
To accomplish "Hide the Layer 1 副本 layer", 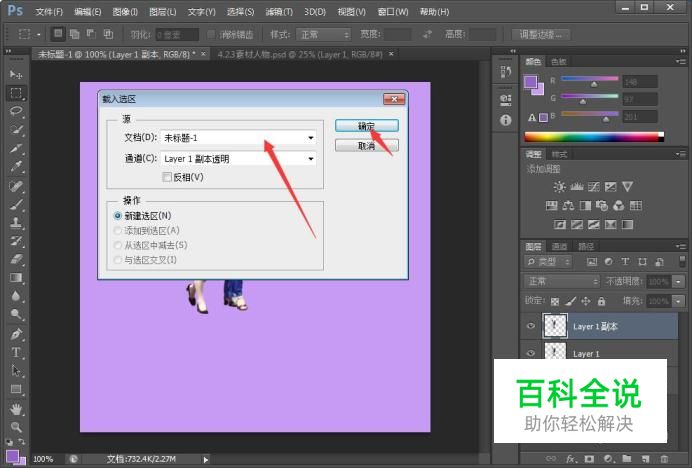I will (530, 326).
